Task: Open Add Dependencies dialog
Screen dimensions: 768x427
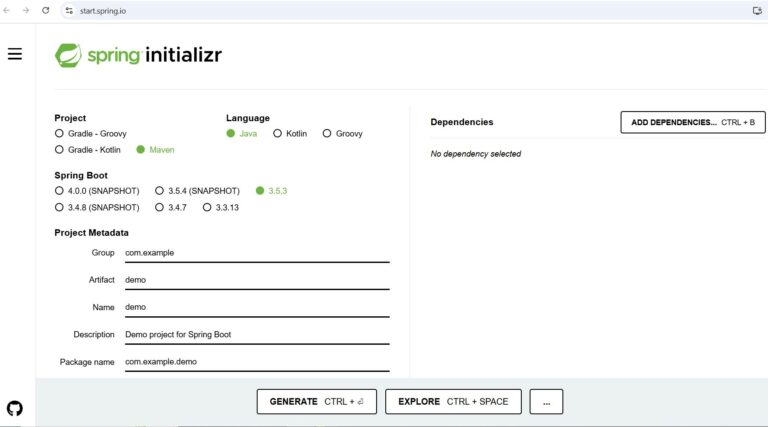Action: 692,122
